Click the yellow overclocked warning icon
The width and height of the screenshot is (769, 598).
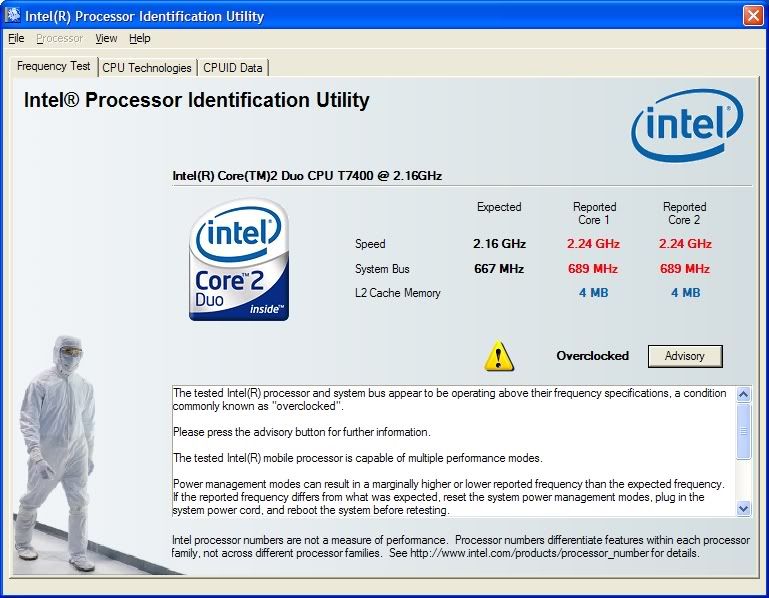click(x=499, y=356)
